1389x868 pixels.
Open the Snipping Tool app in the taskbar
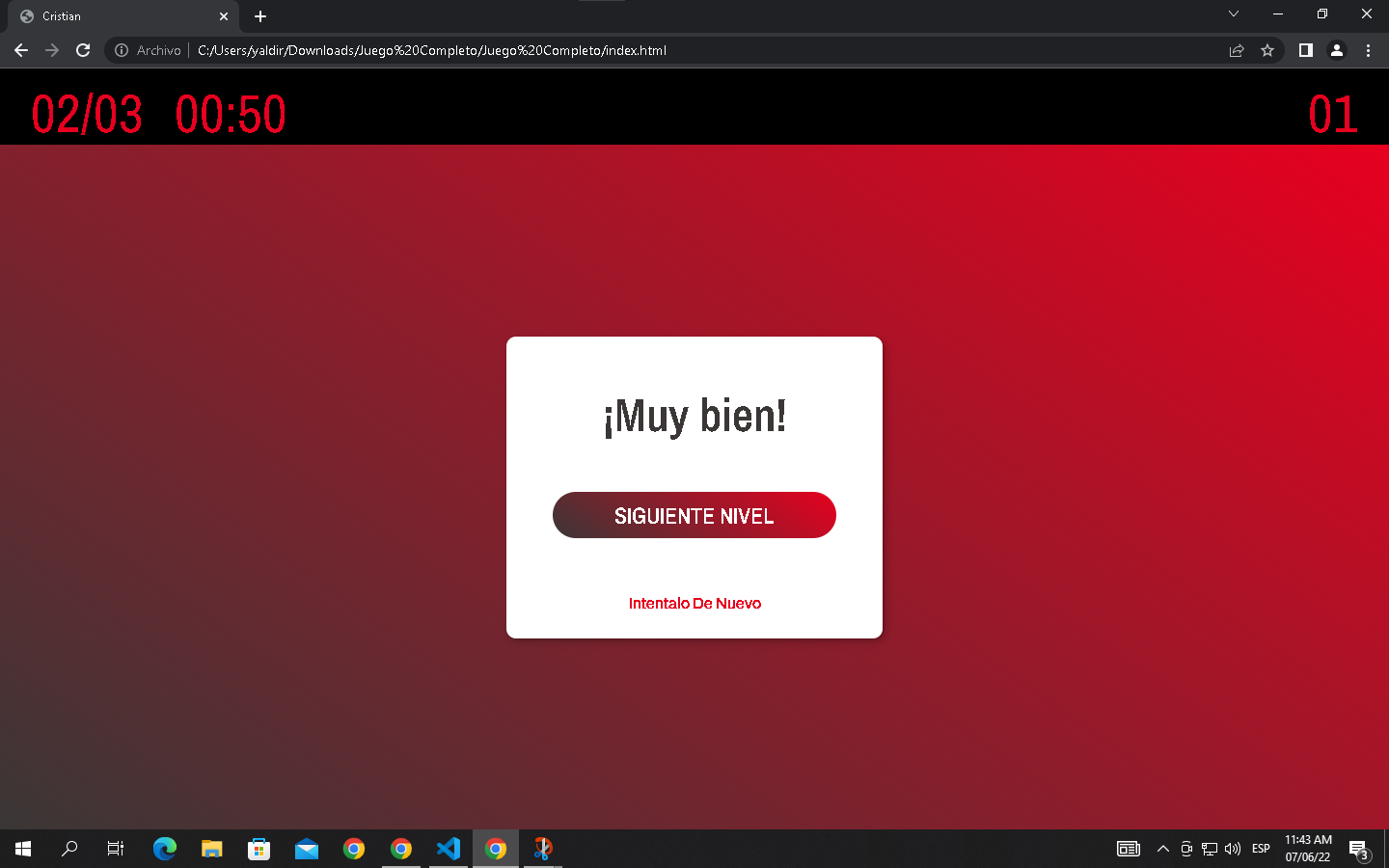(543, 849)
